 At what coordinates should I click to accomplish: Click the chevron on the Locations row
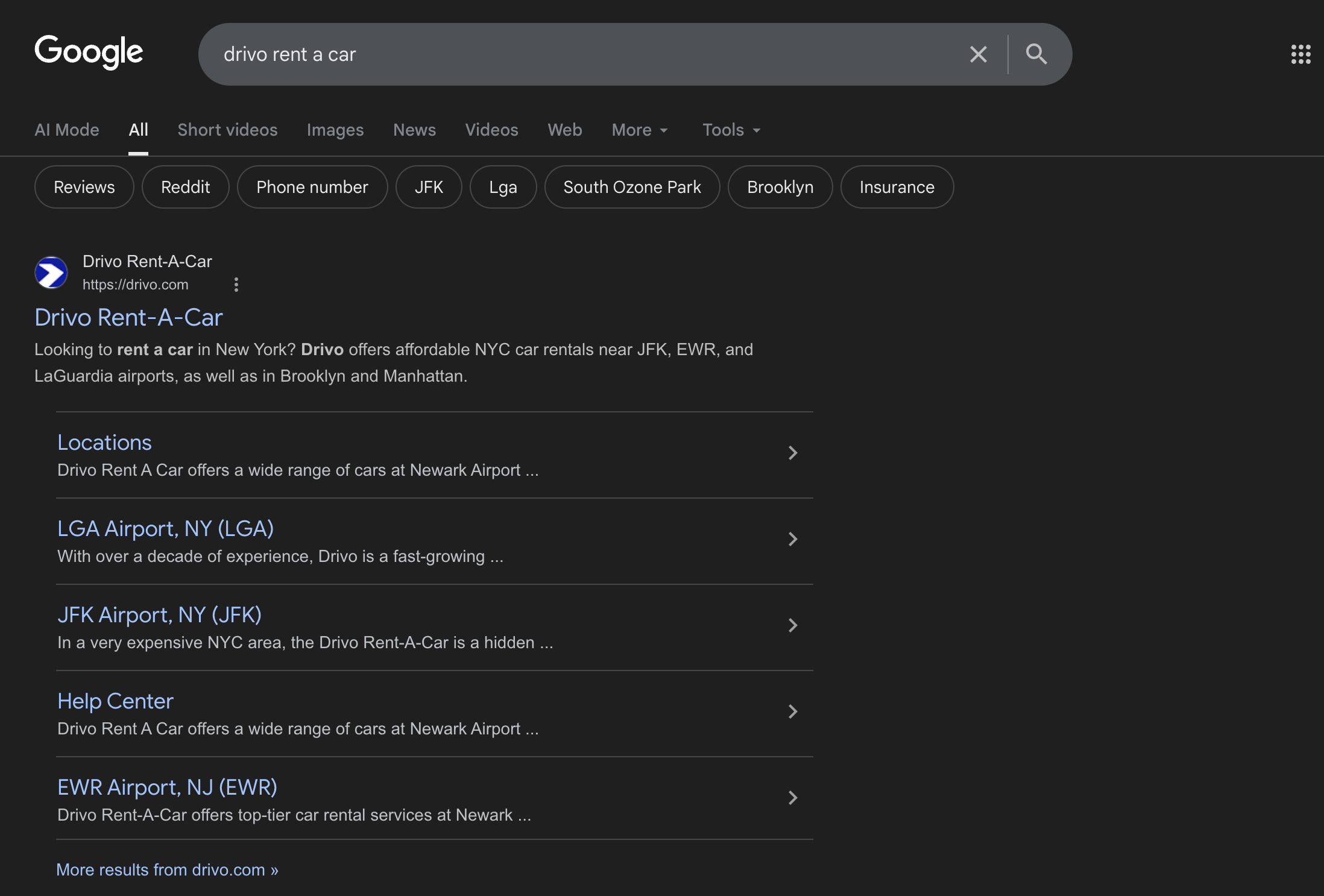coord(793,453)
